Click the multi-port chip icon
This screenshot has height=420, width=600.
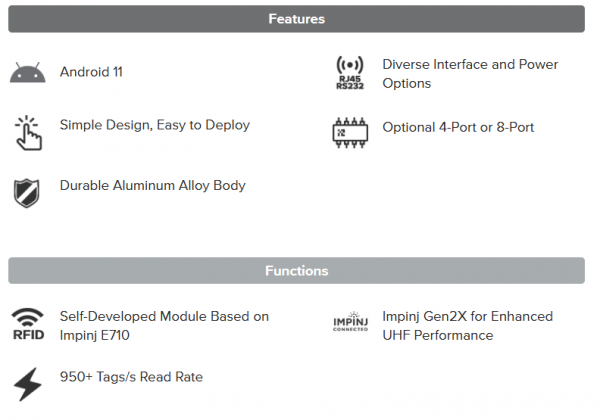click(x=349, y=132)
